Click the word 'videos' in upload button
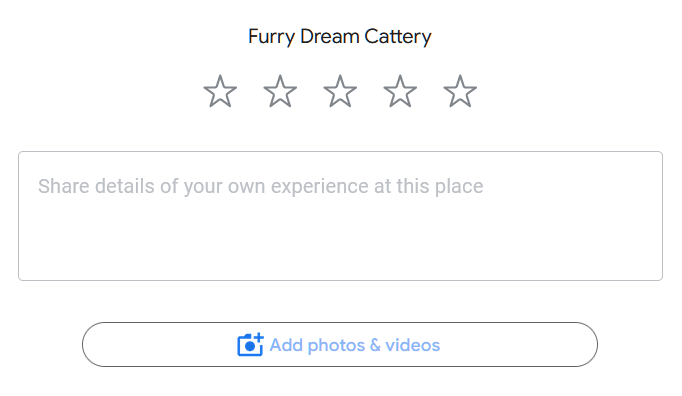682x396 pixels. 413,345
